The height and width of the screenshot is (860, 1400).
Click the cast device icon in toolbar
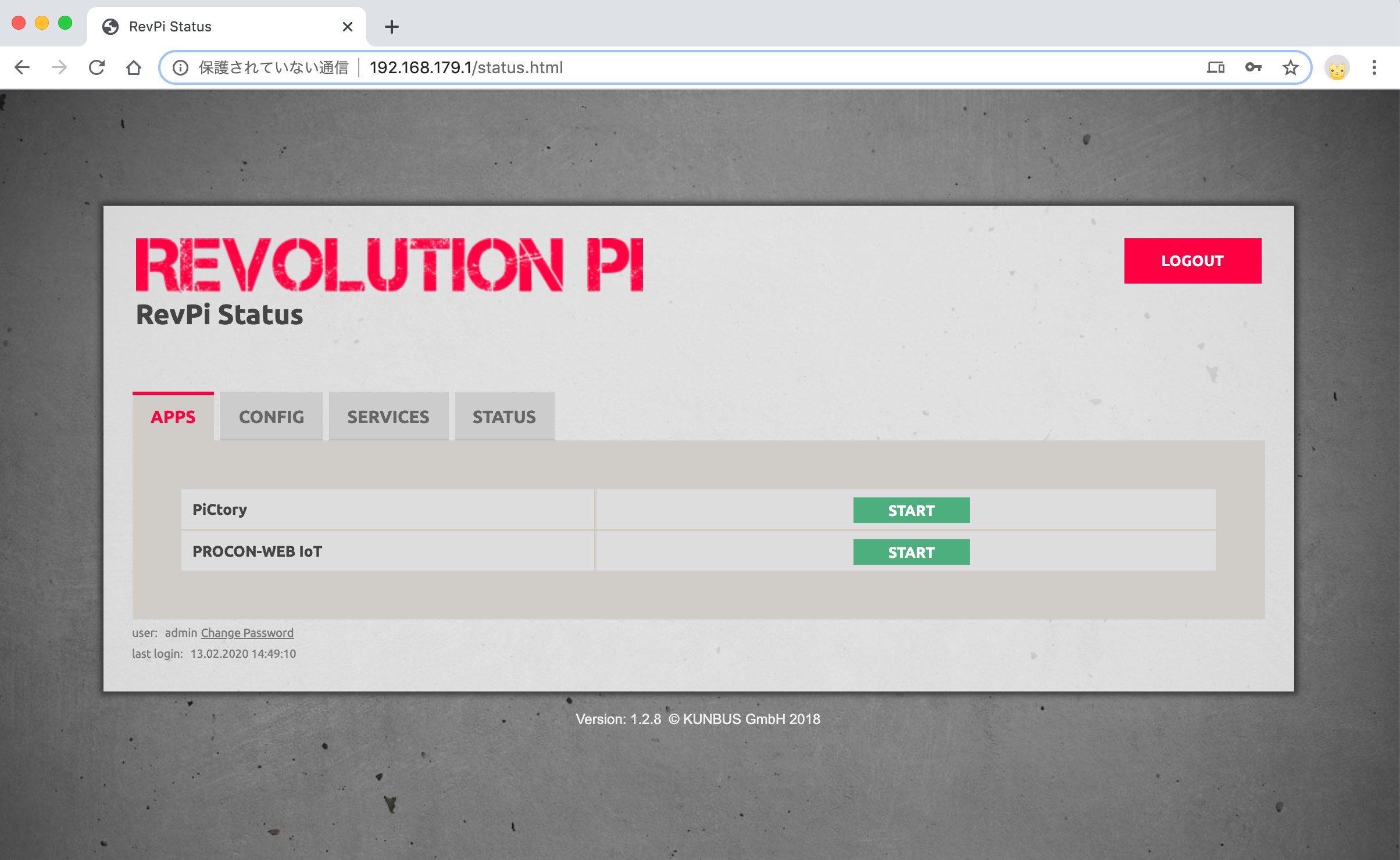[x=1215, y=67]
